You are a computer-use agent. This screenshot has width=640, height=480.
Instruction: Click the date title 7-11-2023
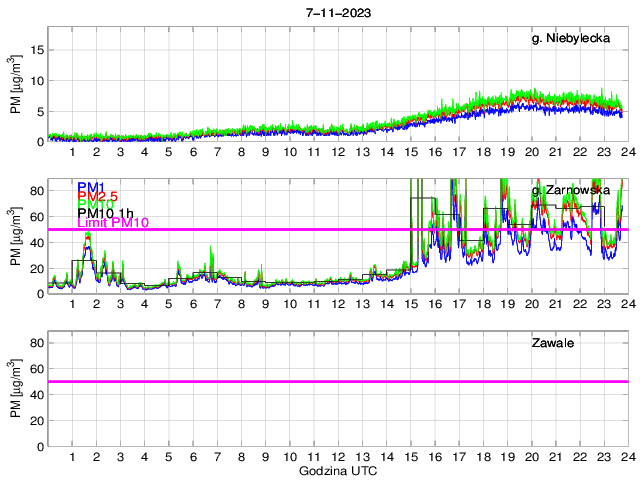click(338, 11)
